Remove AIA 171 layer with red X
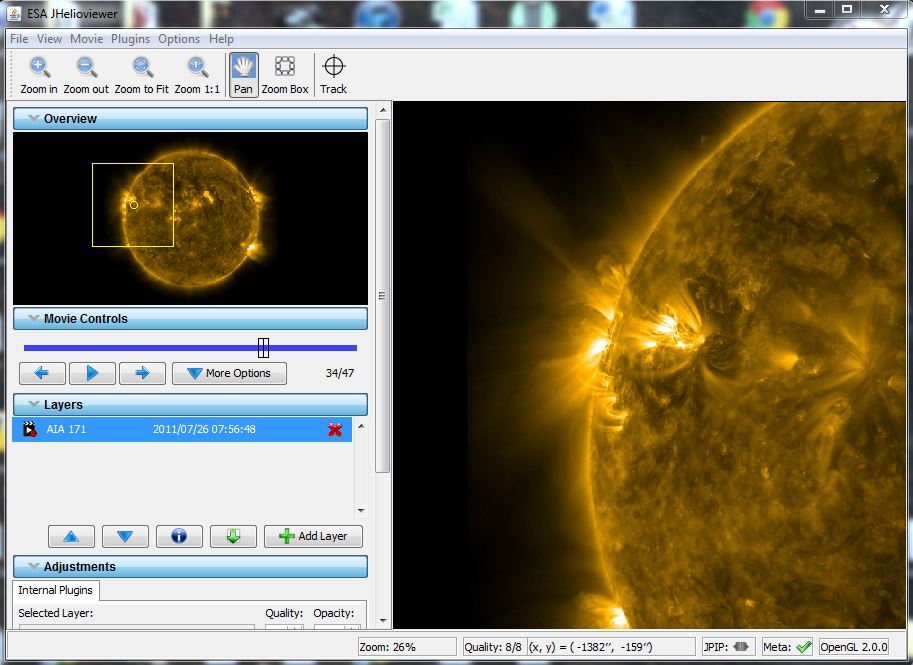The height and width of the screenshot is (665, 913). coord(335,430)
